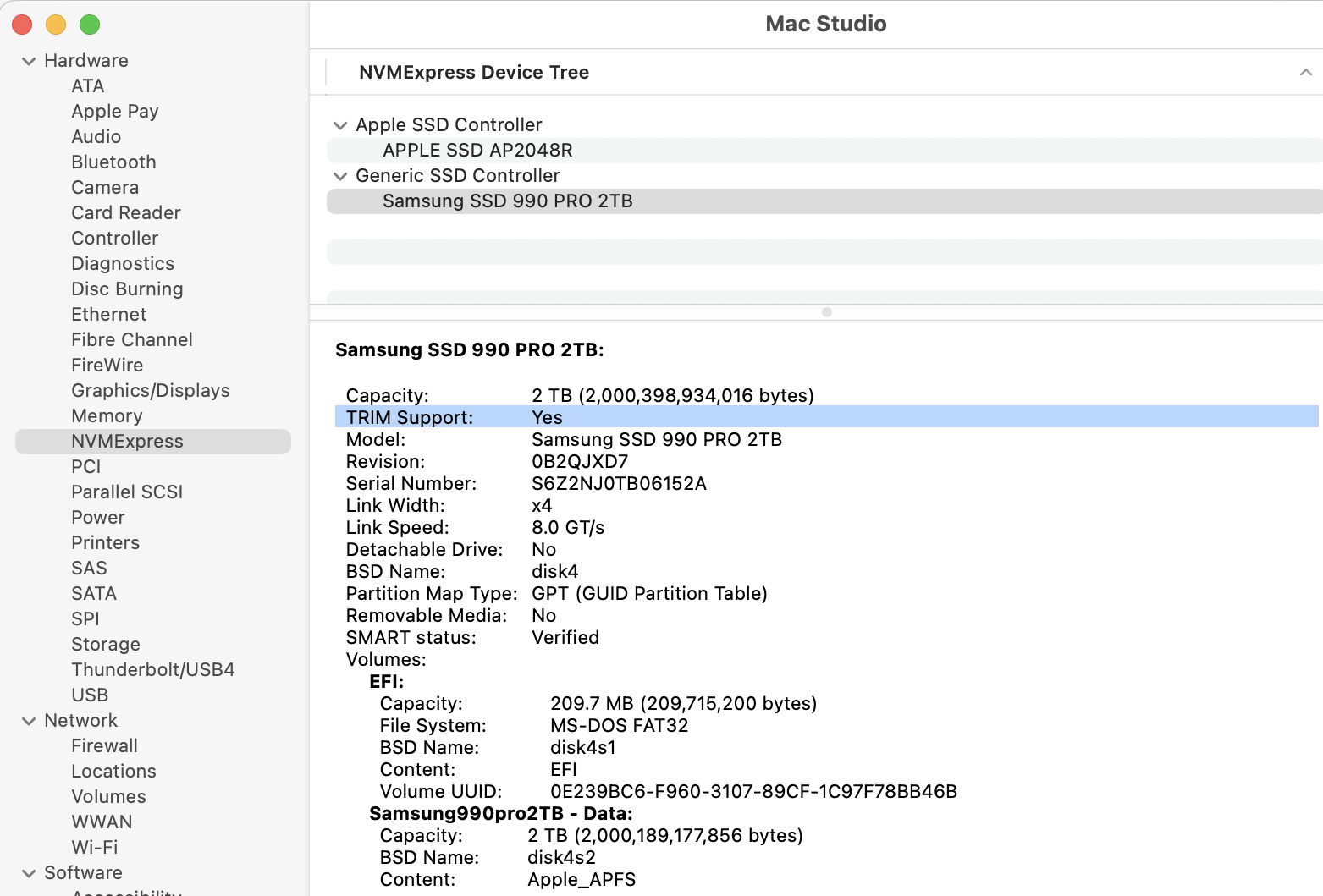The width and height of the screenshot is (1323, 896).
Task: Click the MS-DOS FAT32 file system value
Action: pos(620,726)
